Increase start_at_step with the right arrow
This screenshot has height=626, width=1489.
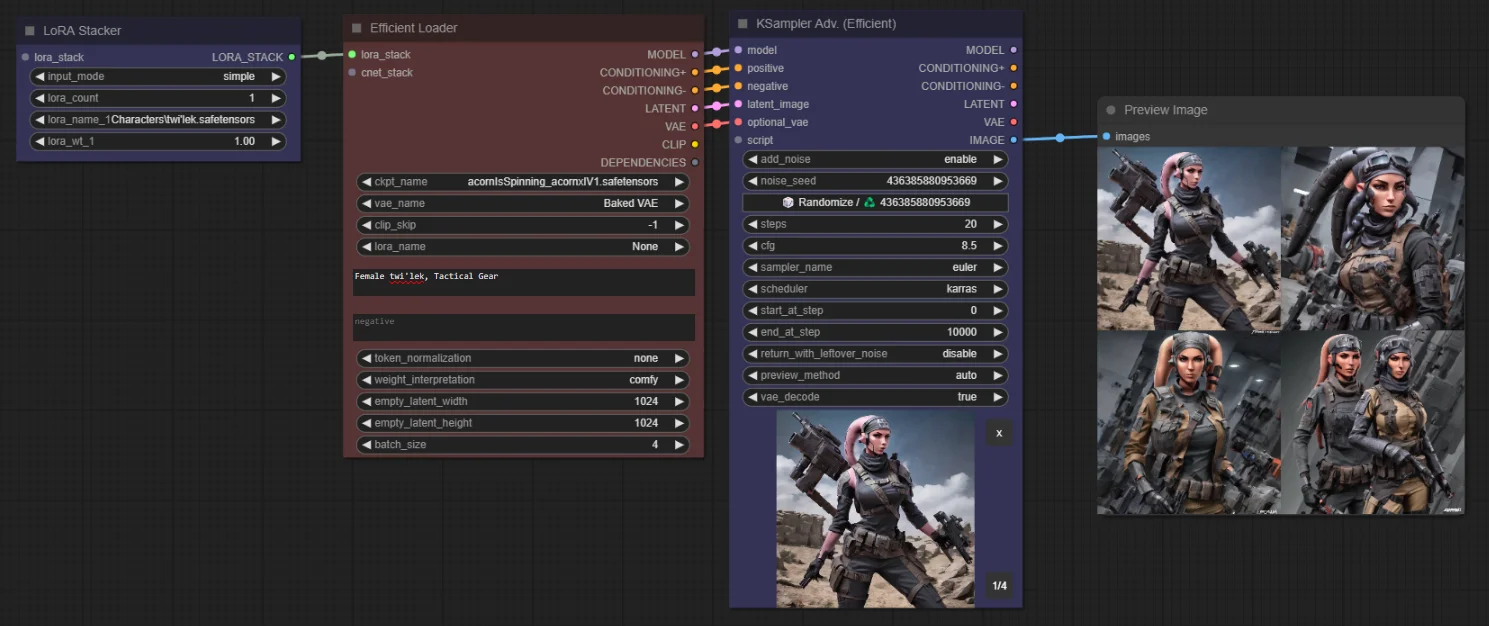coord(997,310)
